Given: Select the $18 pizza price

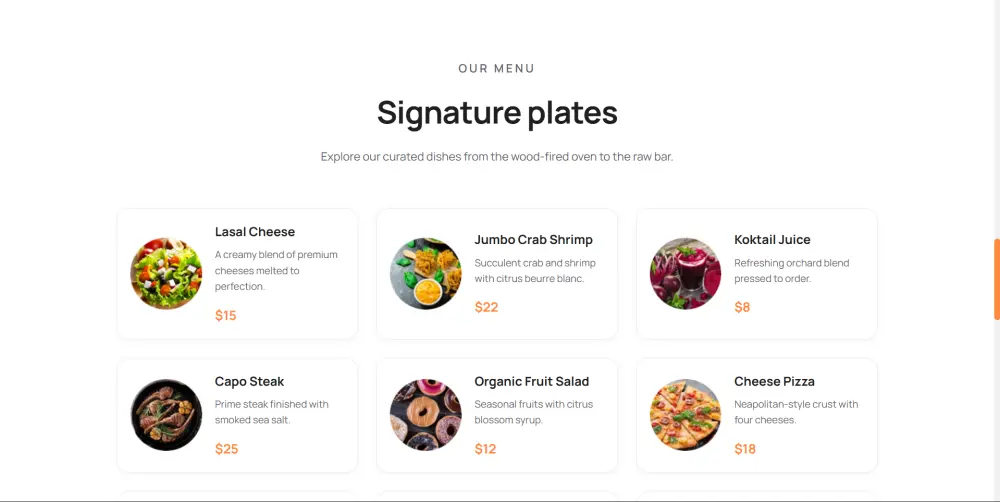Looking at the screenshot, I should pos(745,449).
